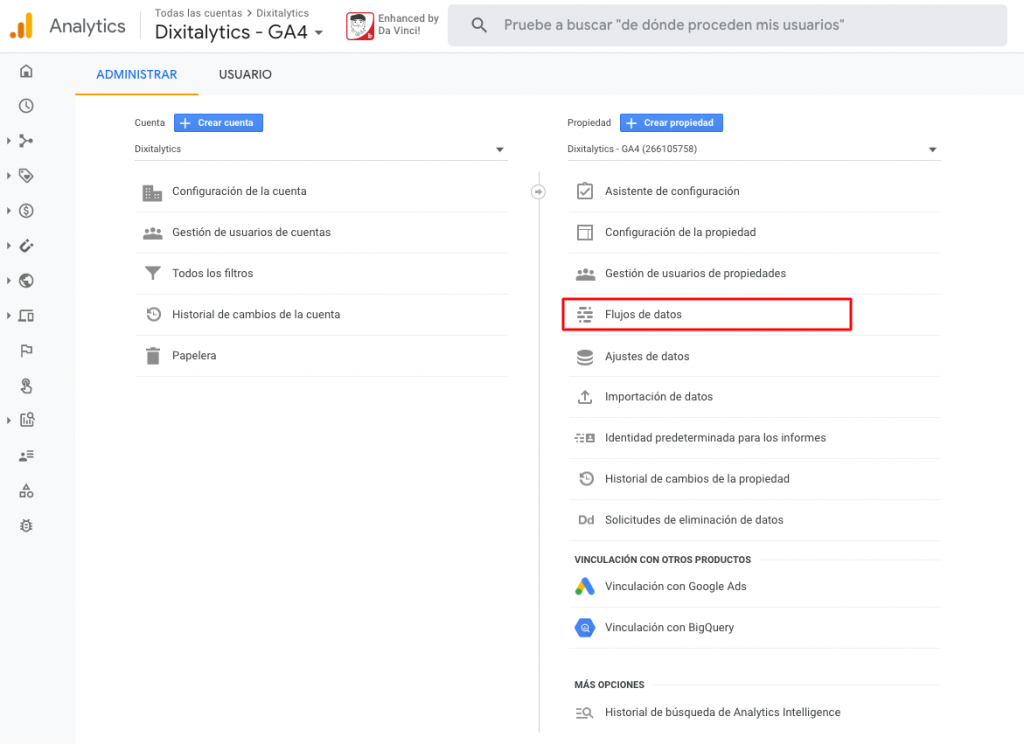The height and width of the screenshot is (744, 1024).
Task: Select the ADMINISTRAR tab
Action: pyautogui.click(x=136, y=75)
